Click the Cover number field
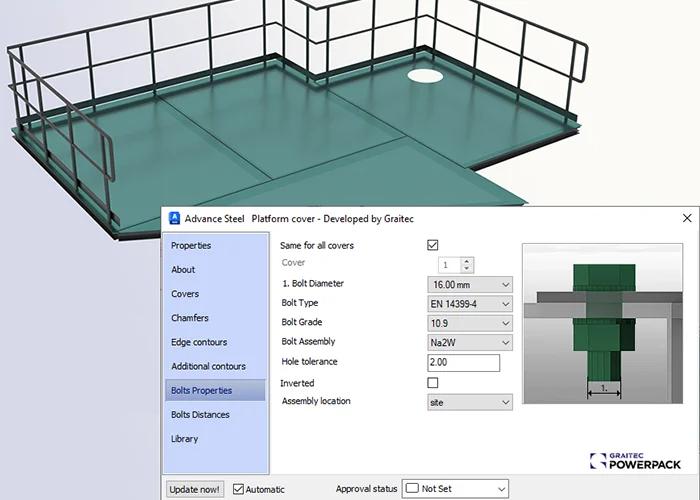The height and width of the screenshot is (500, 700). [450, 265]
